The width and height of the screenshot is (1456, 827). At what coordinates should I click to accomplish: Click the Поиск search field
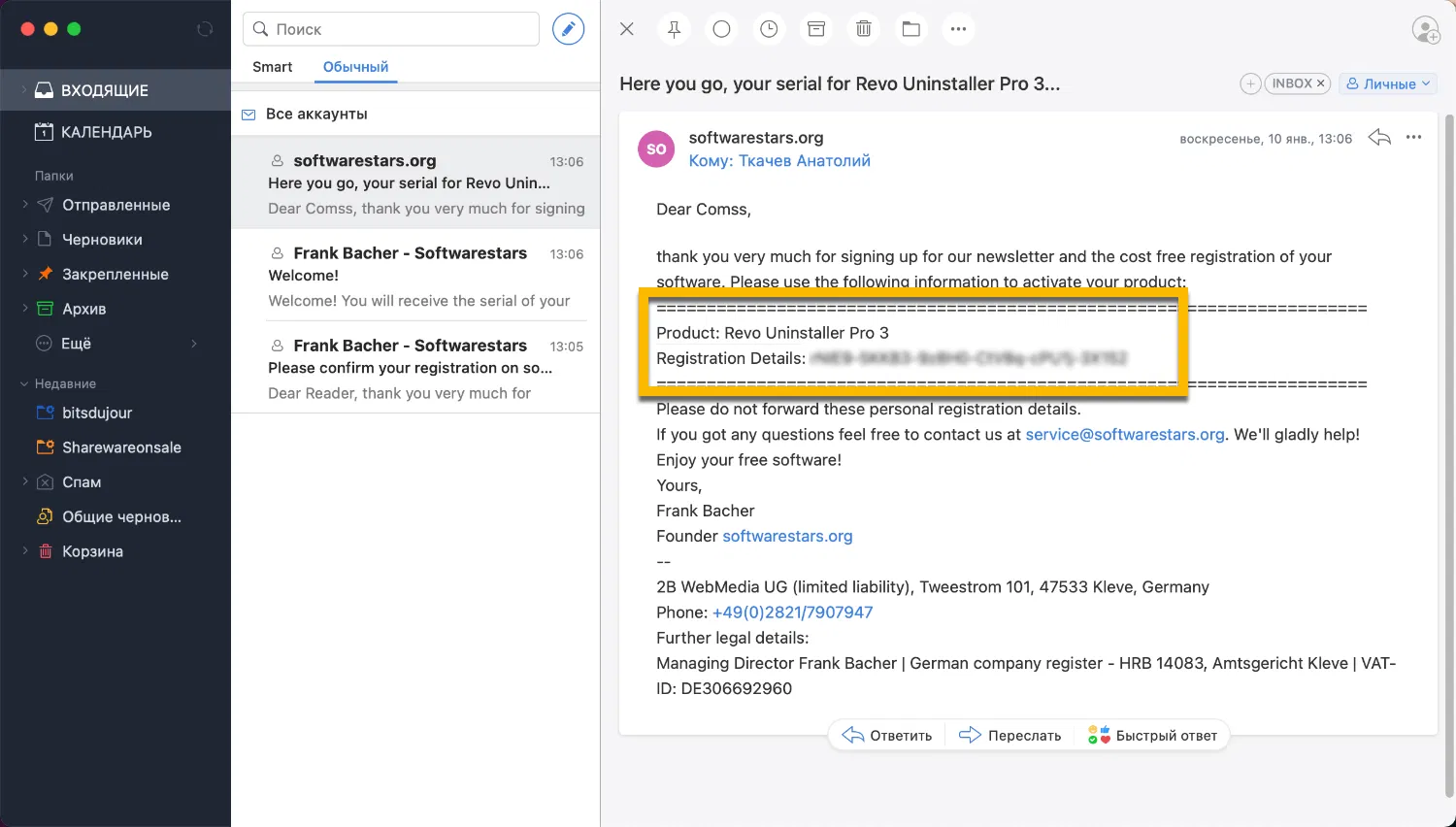click(391, 29)
